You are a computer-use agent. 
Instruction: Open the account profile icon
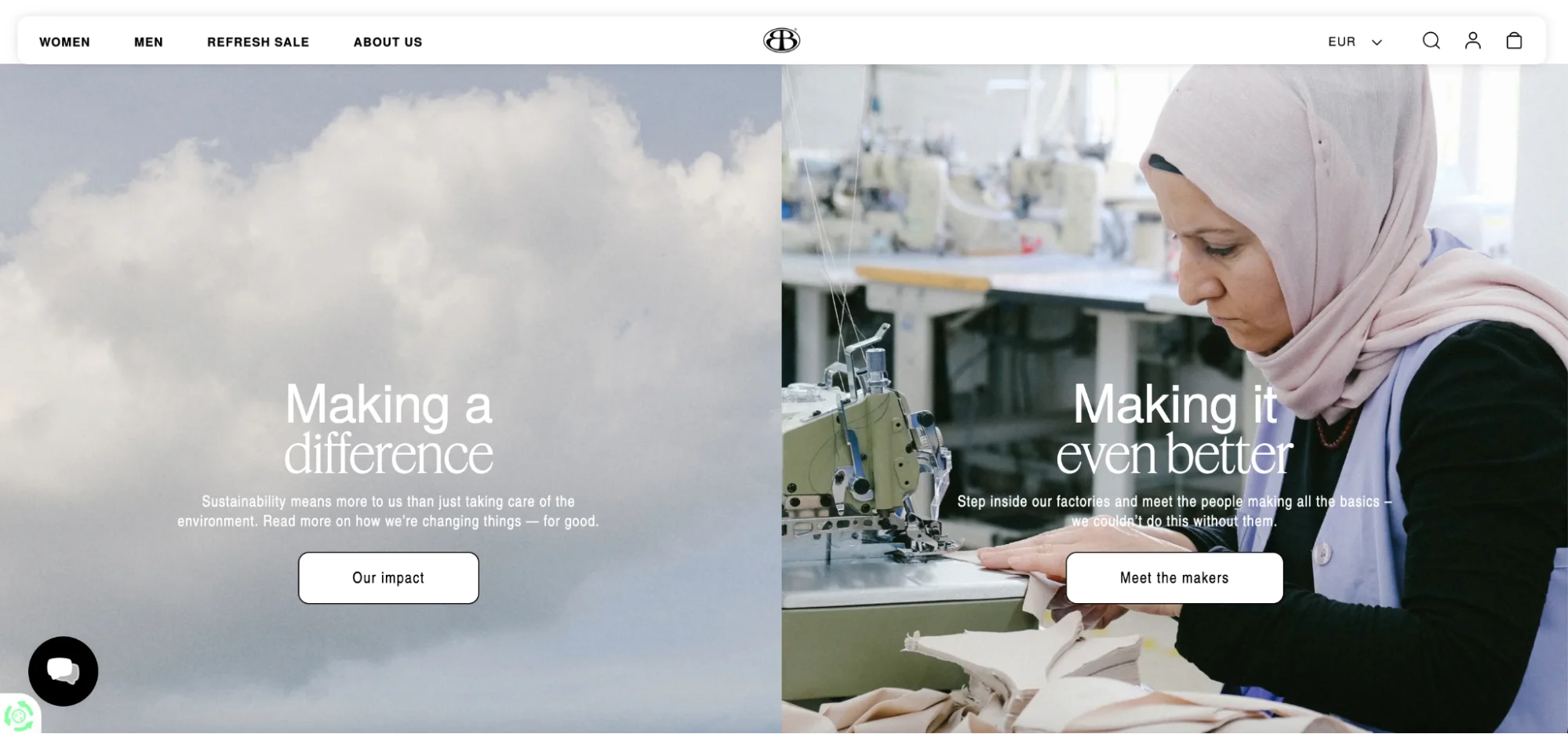(x=1472, y=41)
